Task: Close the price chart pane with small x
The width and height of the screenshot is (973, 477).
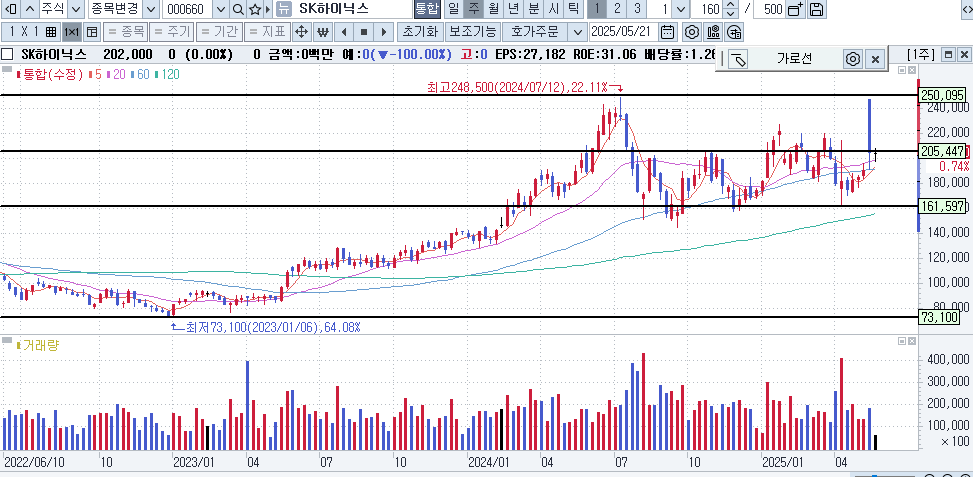Action: [x=912, y=70]
